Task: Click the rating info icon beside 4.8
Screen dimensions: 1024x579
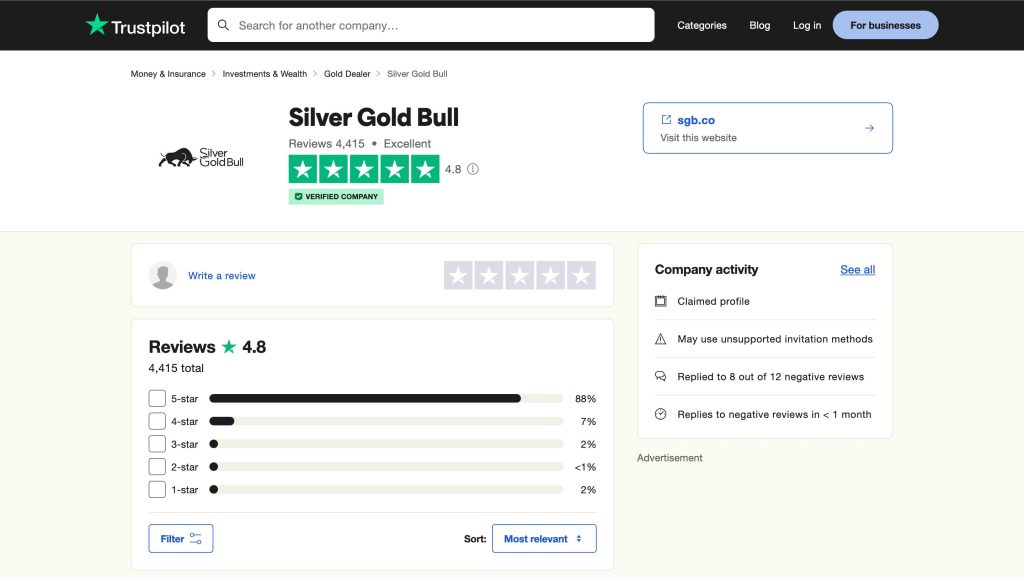Action: click(473, 169)
